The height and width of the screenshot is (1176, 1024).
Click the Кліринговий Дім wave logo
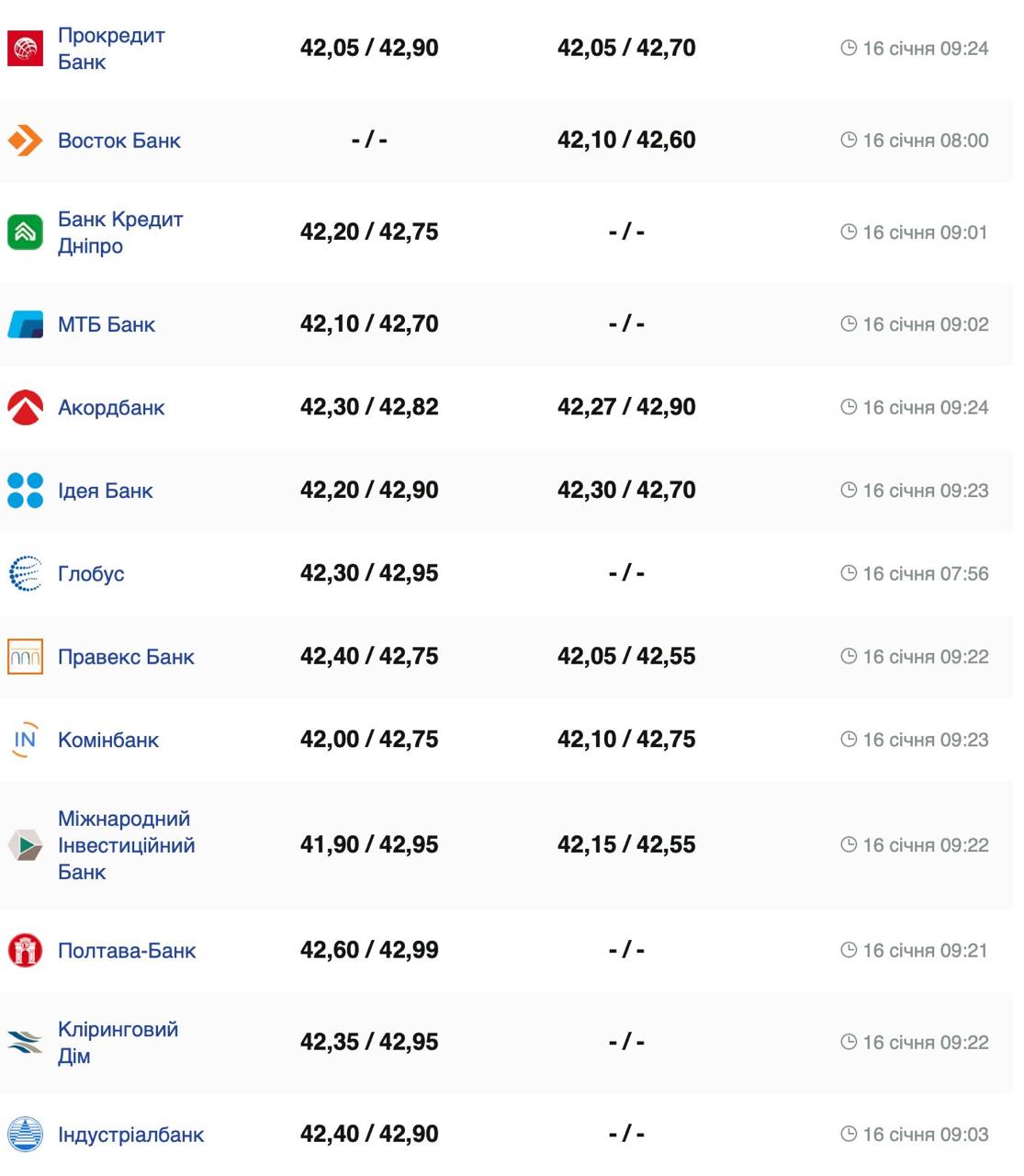tap(25, 1042)
